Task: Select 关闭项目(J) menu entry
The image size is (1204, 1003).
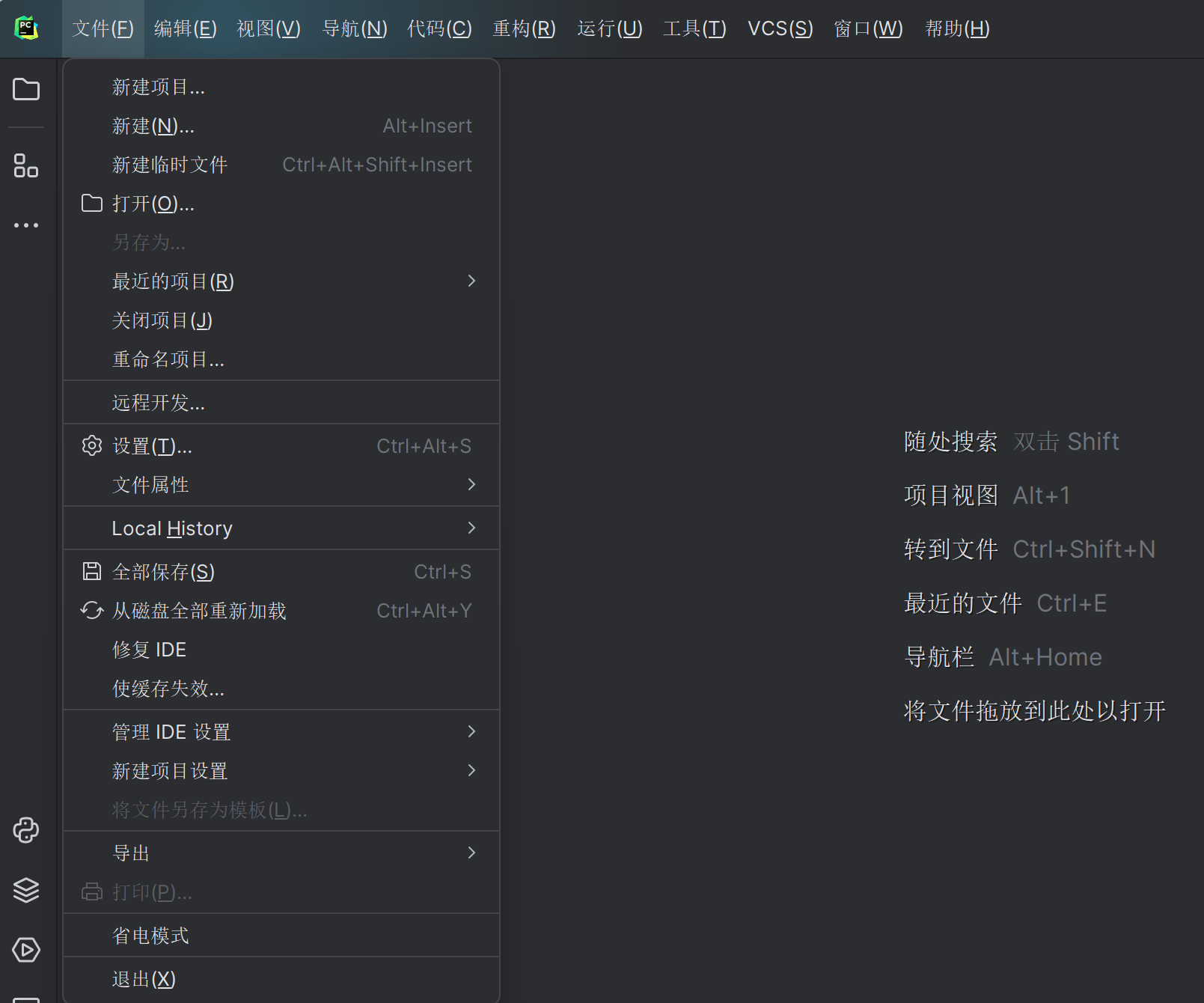Action: 281,320
